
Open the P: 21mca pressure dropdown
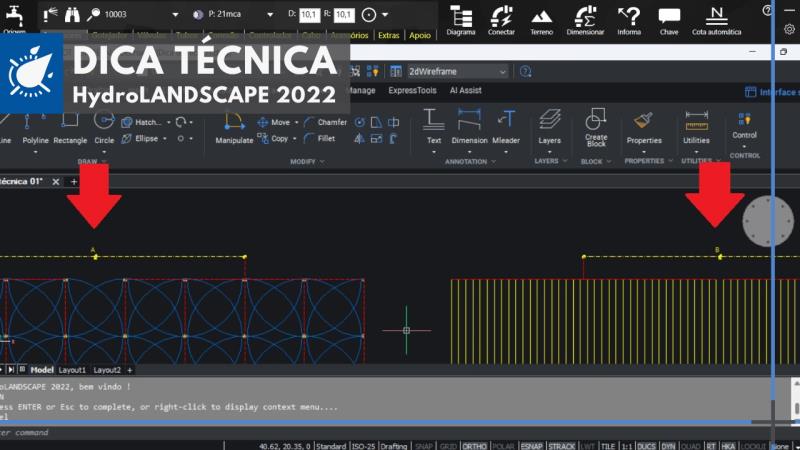[270, 15]
